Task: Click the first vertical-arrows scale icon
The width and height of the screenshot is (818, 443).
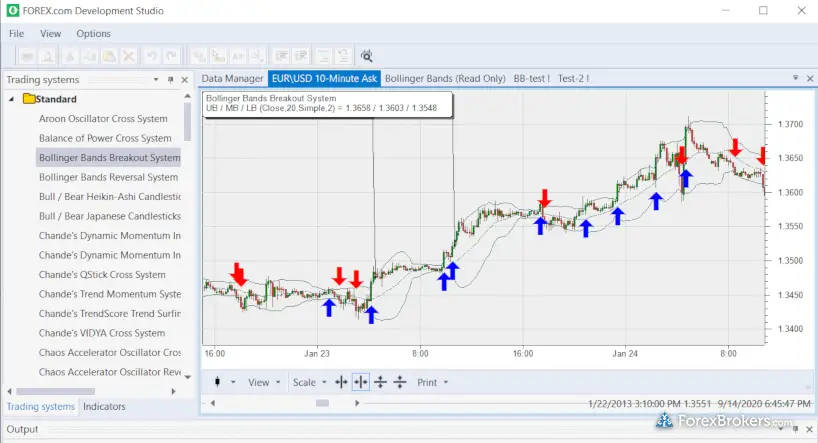Action: [x=380, y=382]
